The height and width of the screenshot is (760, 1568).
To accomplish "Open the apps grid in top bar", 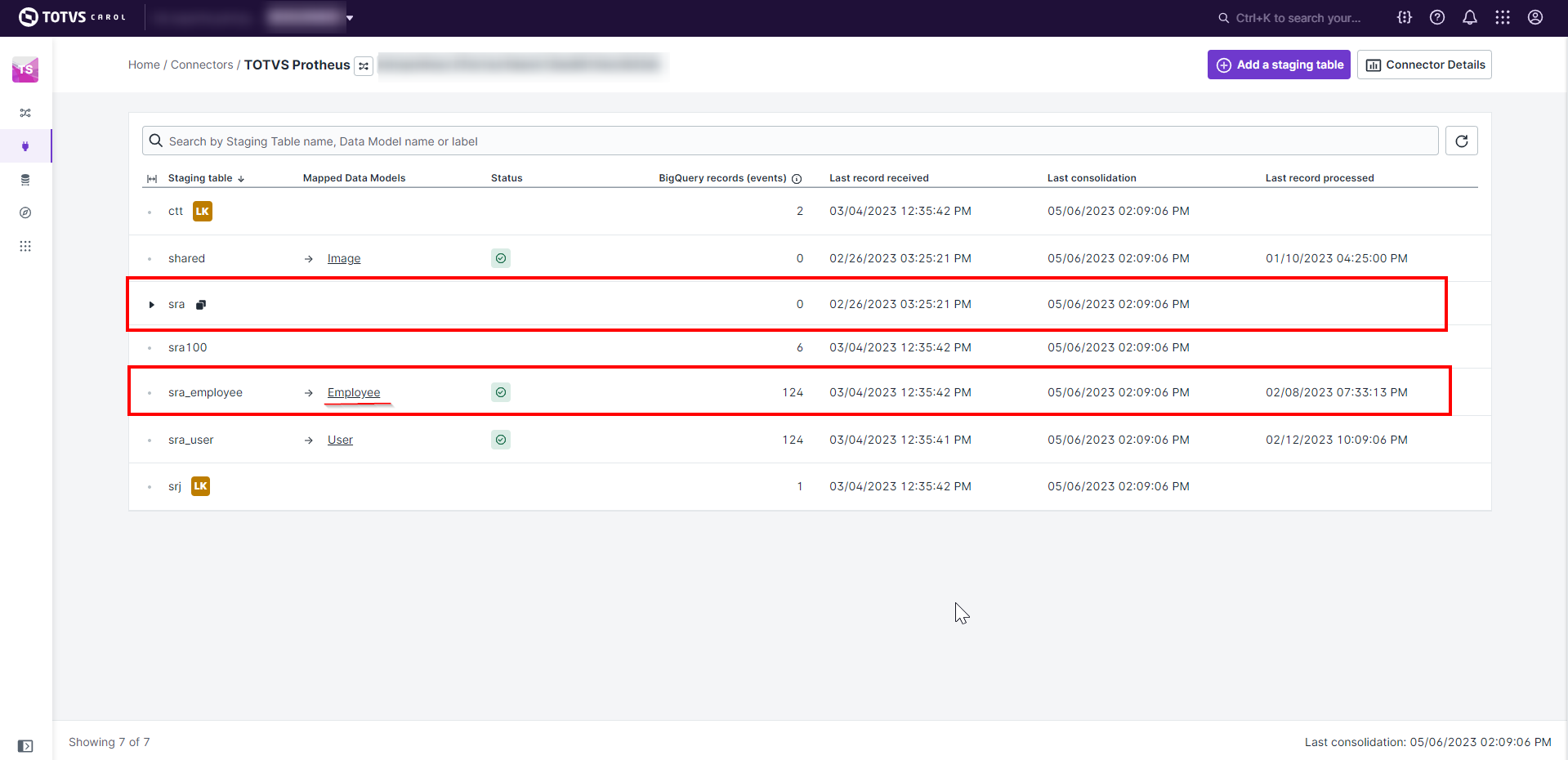I will click(1502, 17).
